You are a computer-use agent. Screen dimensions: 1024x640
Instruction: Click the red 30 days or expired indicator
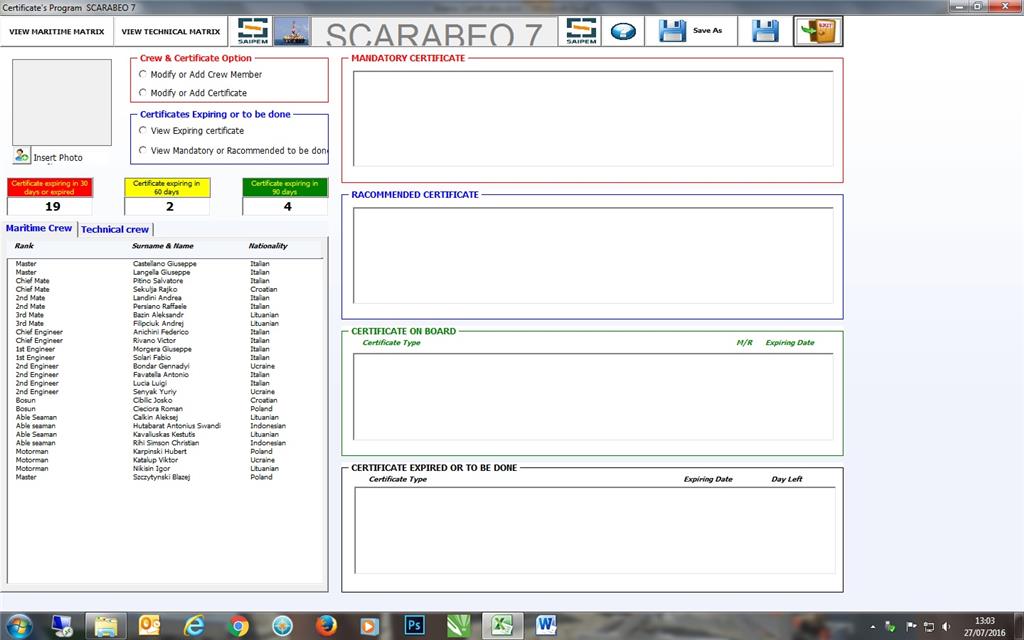[50, 187]
